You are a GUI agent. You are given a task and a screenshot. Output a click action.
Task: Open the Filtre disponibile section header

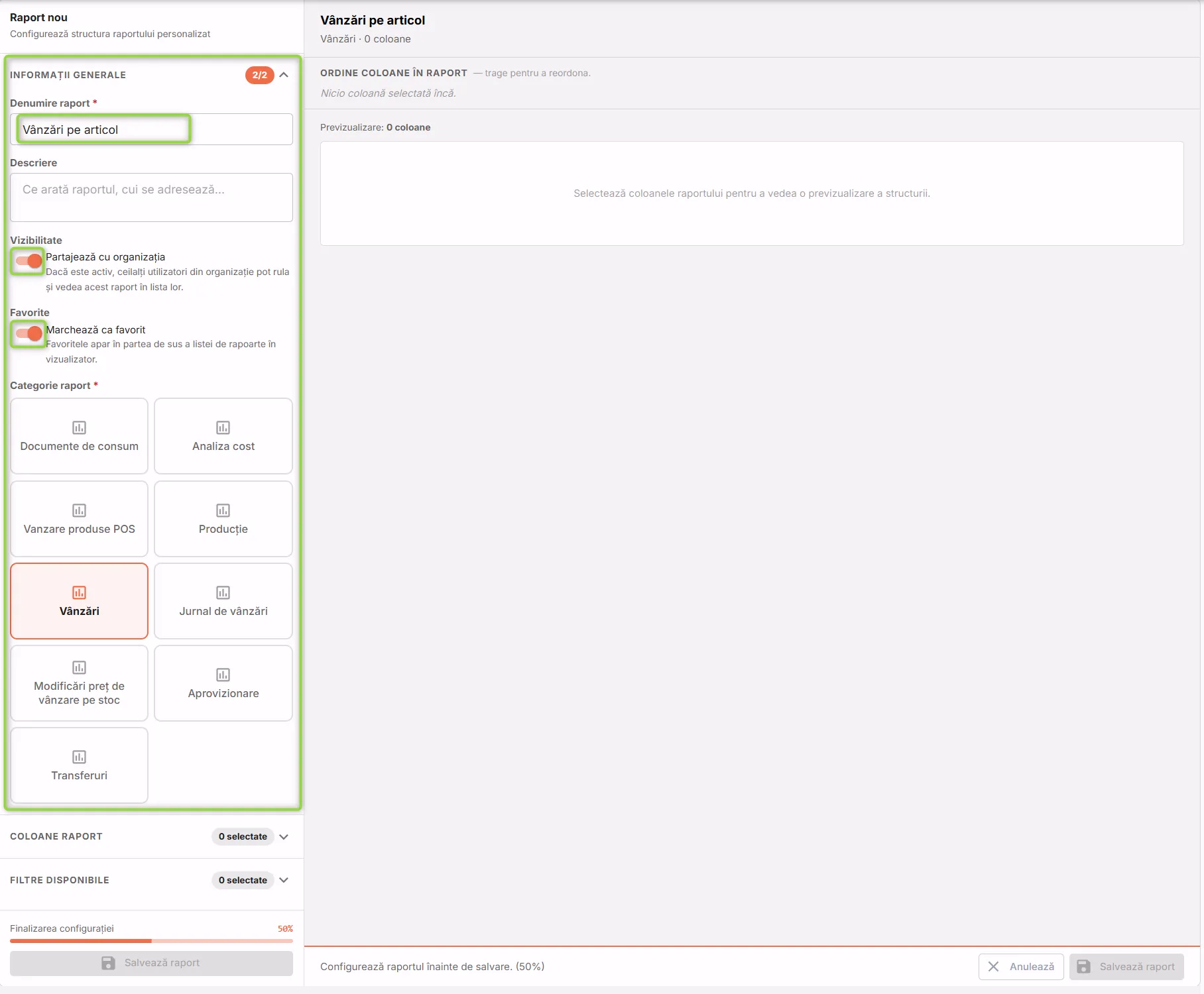(152, 880)
